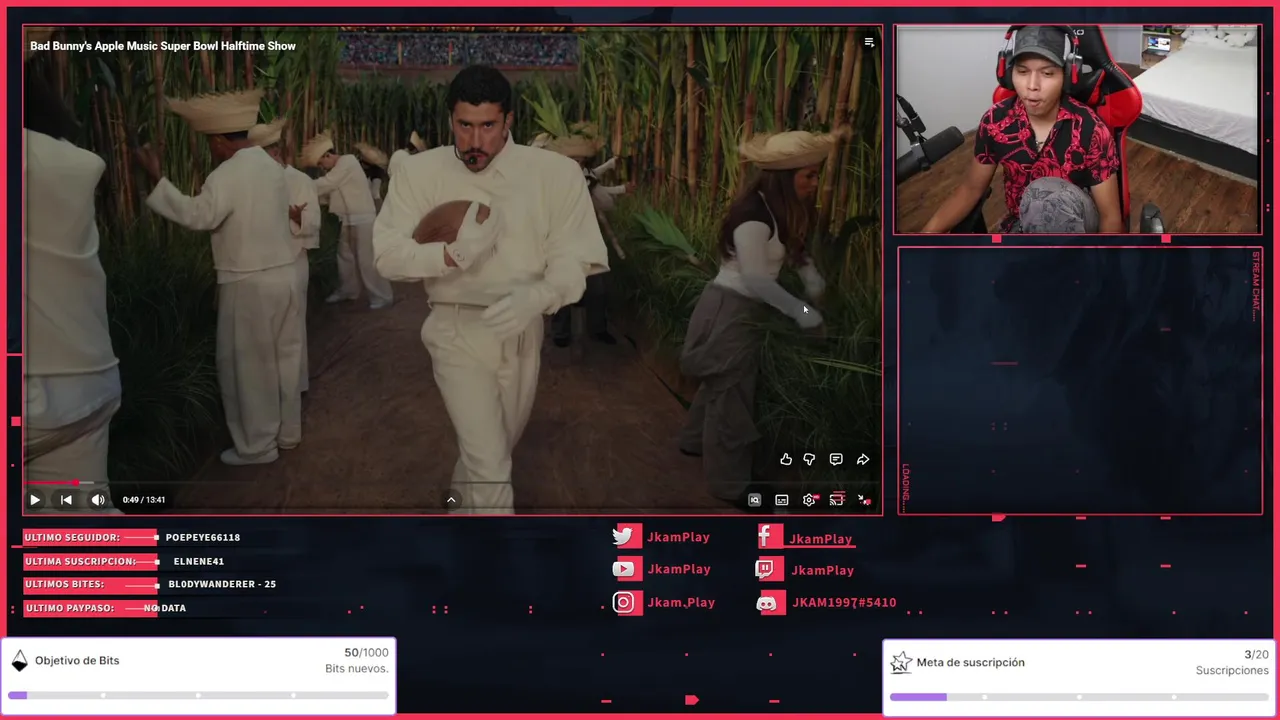Click the NO DATA value

coord(165,608)
